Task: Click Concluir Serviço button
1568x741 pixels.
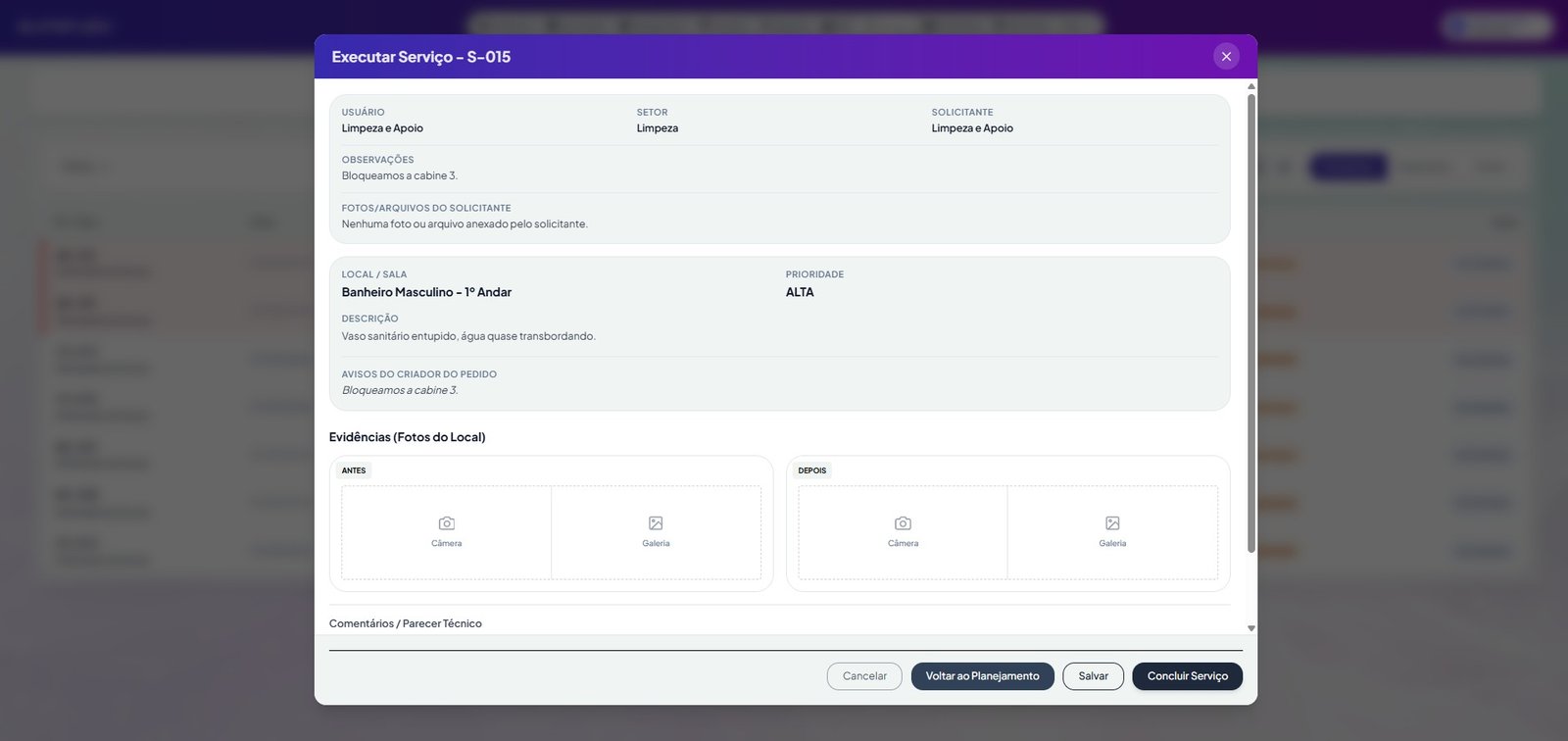Action: pyautogui.click(x=1188, y=676)
